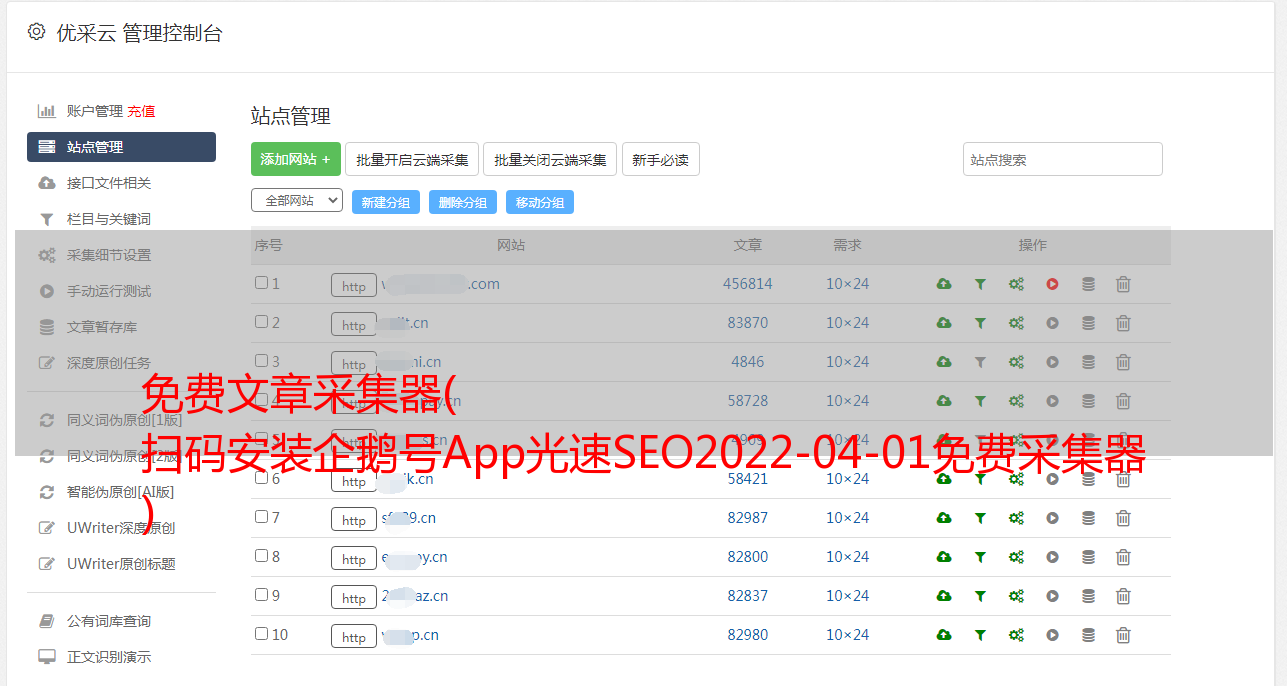The height and width of the screenshot is (686, 1287).
Task: Click 批量开启云端采集 button
Action: pos(412,159)
